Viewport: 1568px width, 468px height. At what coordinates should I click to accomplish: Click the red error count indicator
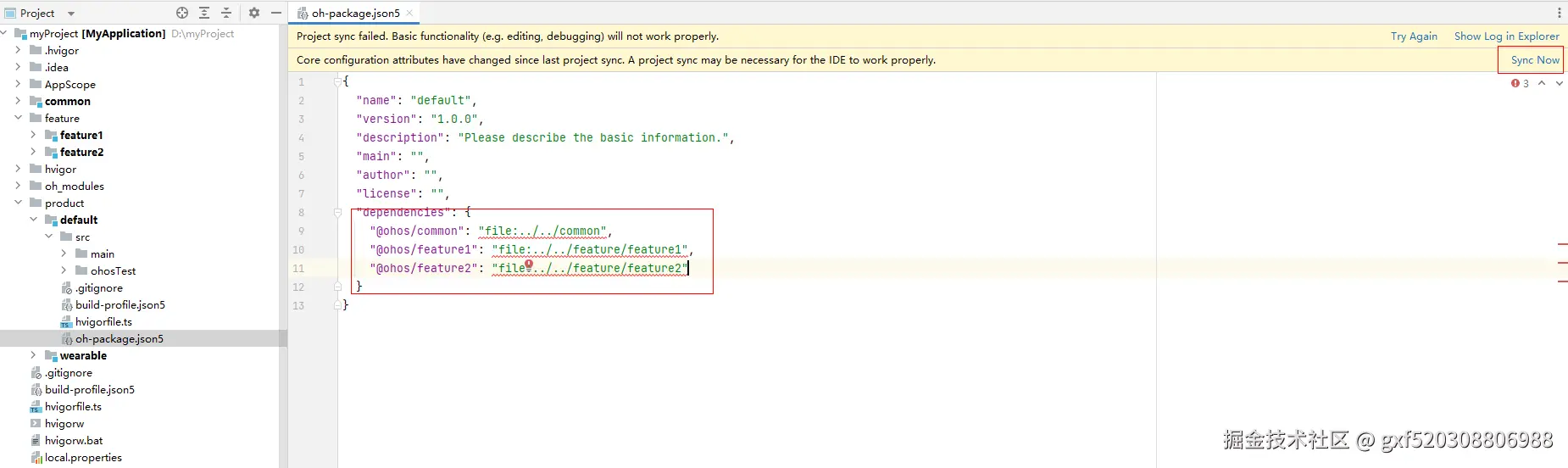click(x=1520, y=83)
